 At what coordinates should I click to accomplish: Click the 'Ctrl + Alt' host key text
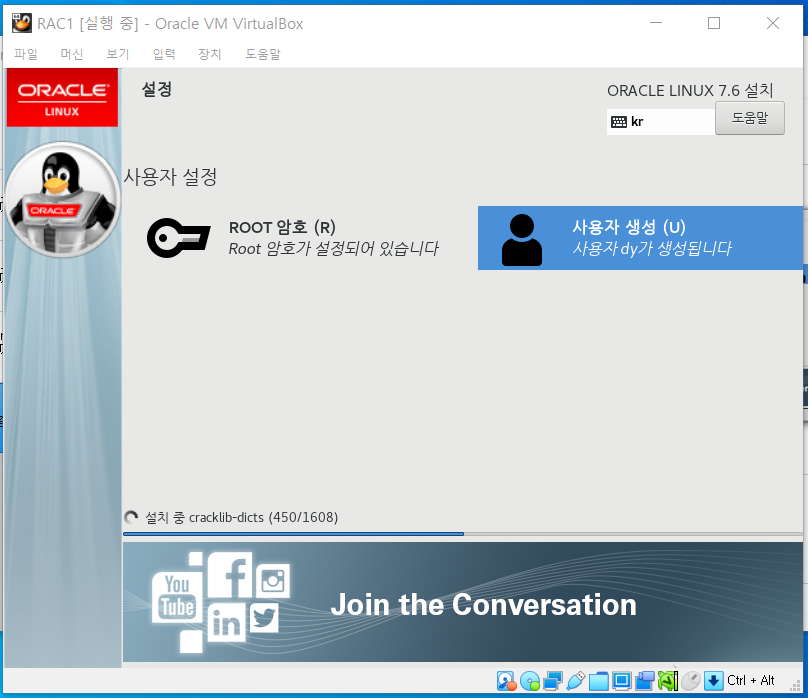[751, 680]
